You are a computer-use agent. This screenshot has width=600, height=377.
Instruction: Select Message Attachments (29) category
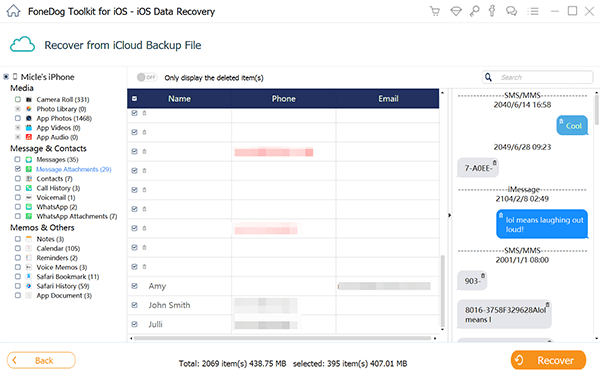click(x=74, y=169)
